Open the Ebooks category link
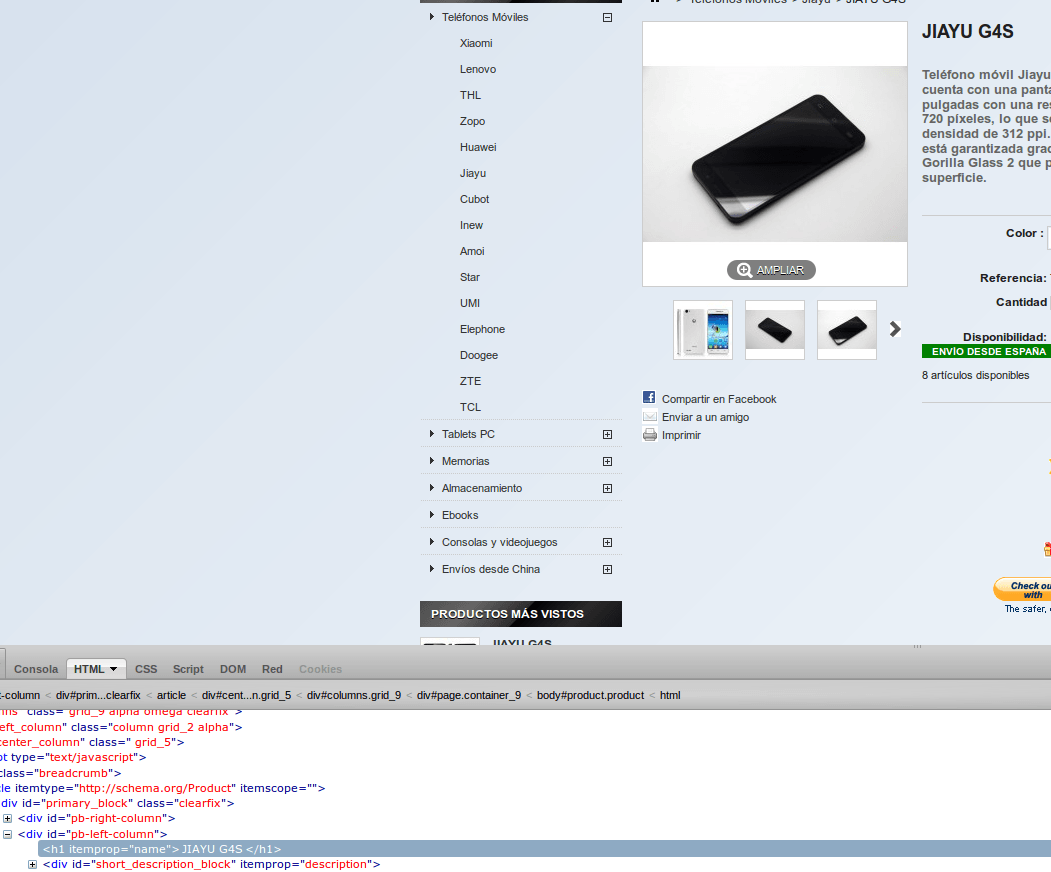Viewport: 1051px width, 872px height. pyautogui.click(x=460, y=515)
